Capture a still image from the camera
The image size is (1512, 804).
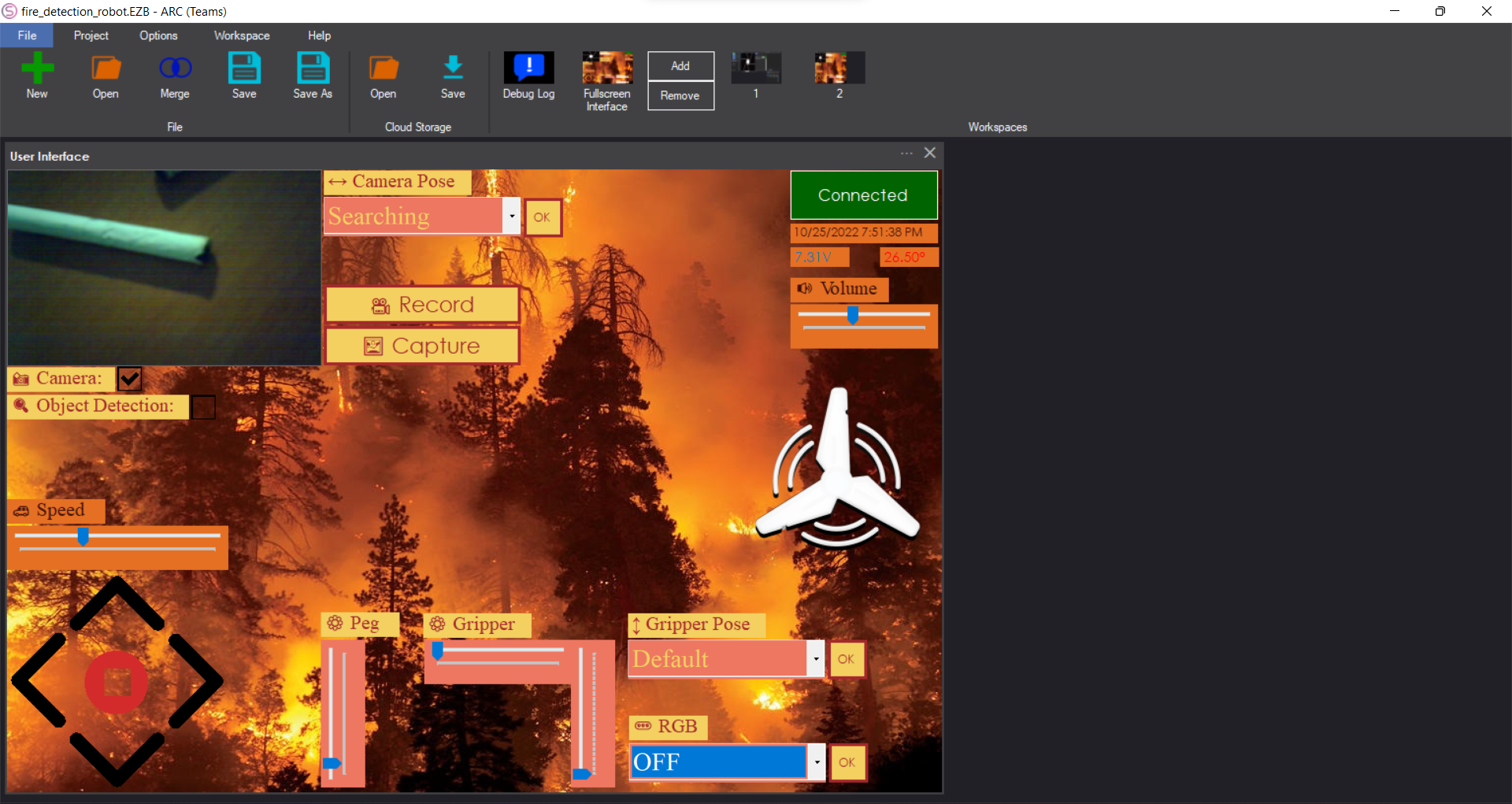(422, 345)
